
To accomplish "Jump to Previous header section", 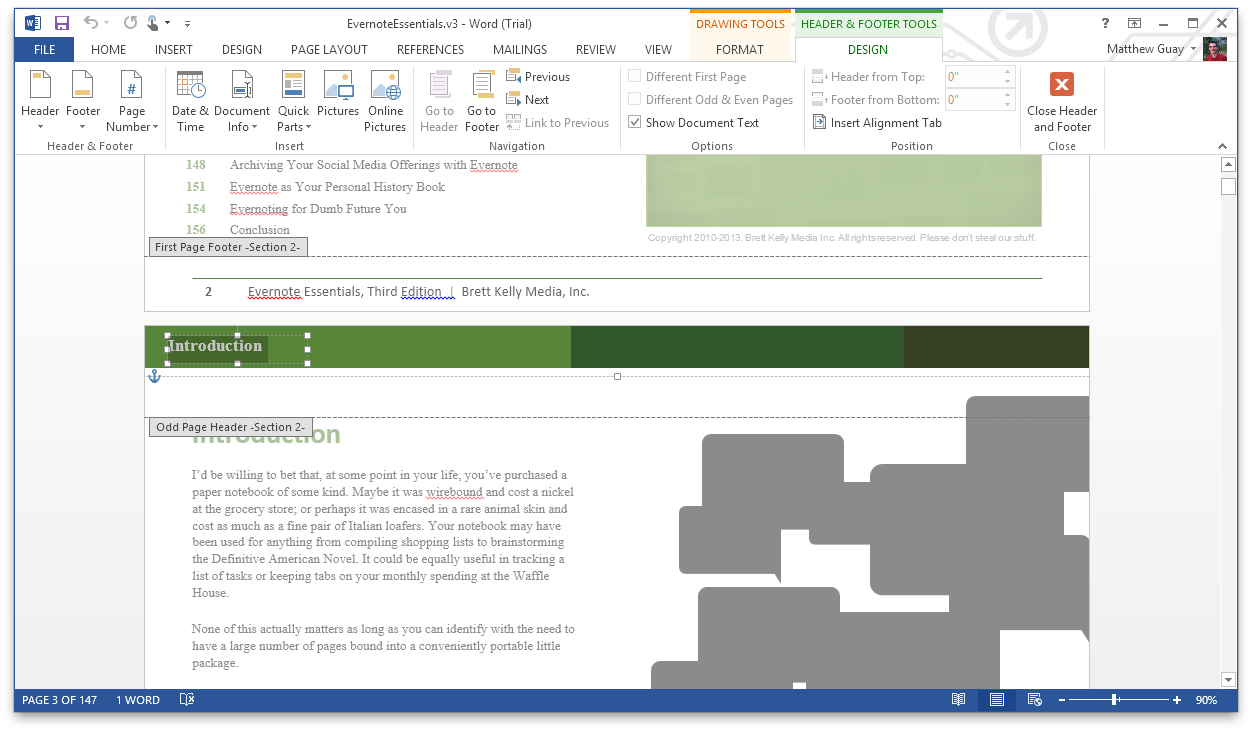I will (538, 77).
